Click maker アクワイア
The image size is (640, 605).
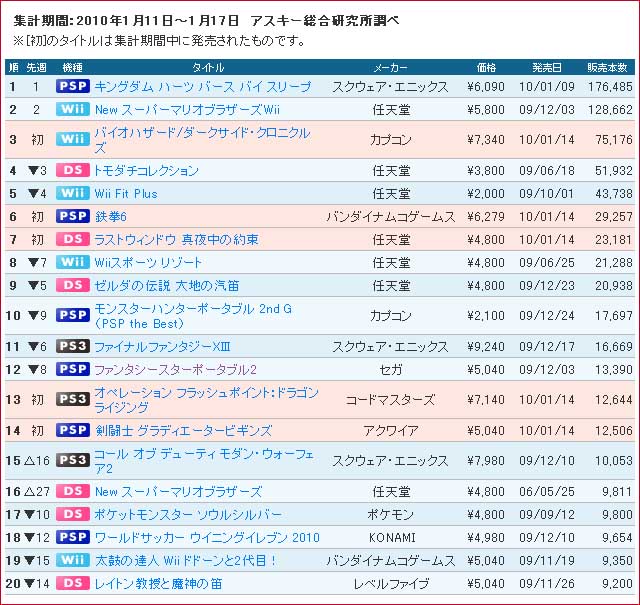pyautogui.click(x=391, y=430)
